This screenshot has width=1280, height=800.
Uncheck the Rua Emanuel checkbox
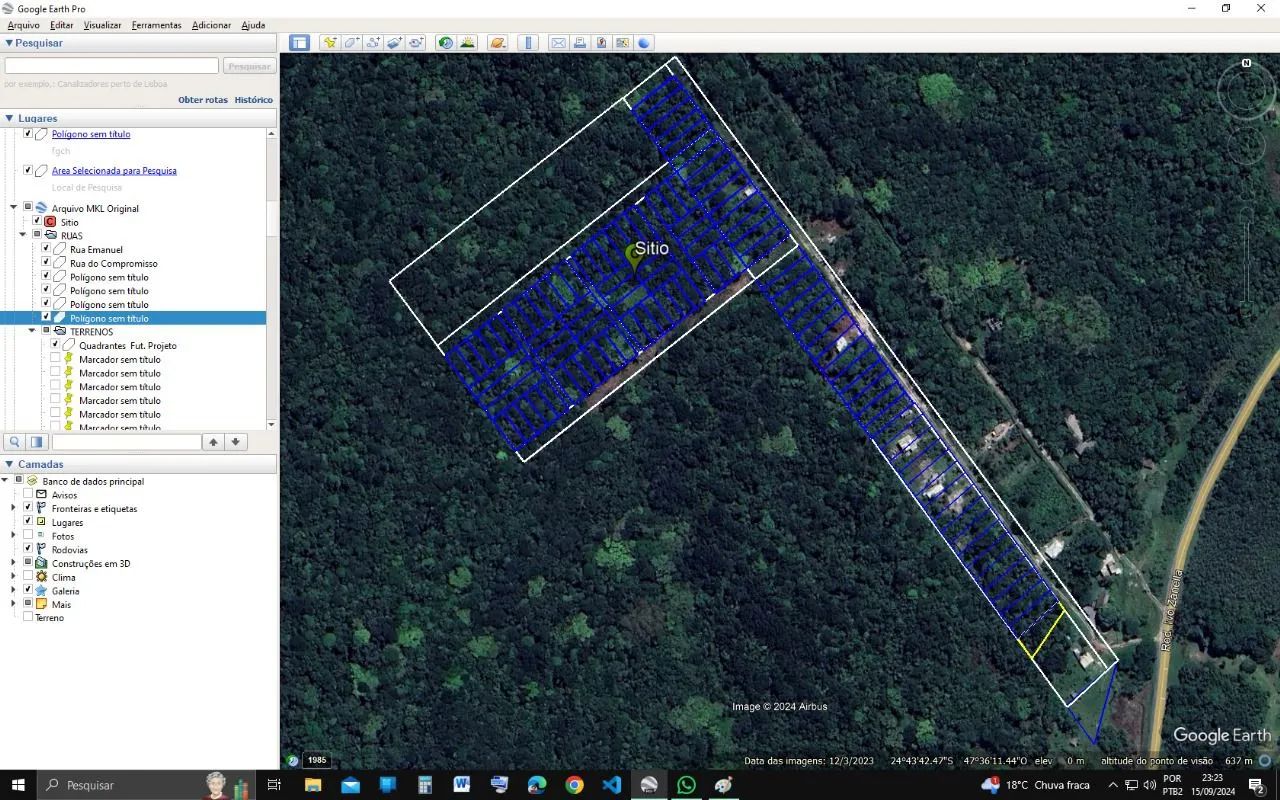click(x=46, y=249)
